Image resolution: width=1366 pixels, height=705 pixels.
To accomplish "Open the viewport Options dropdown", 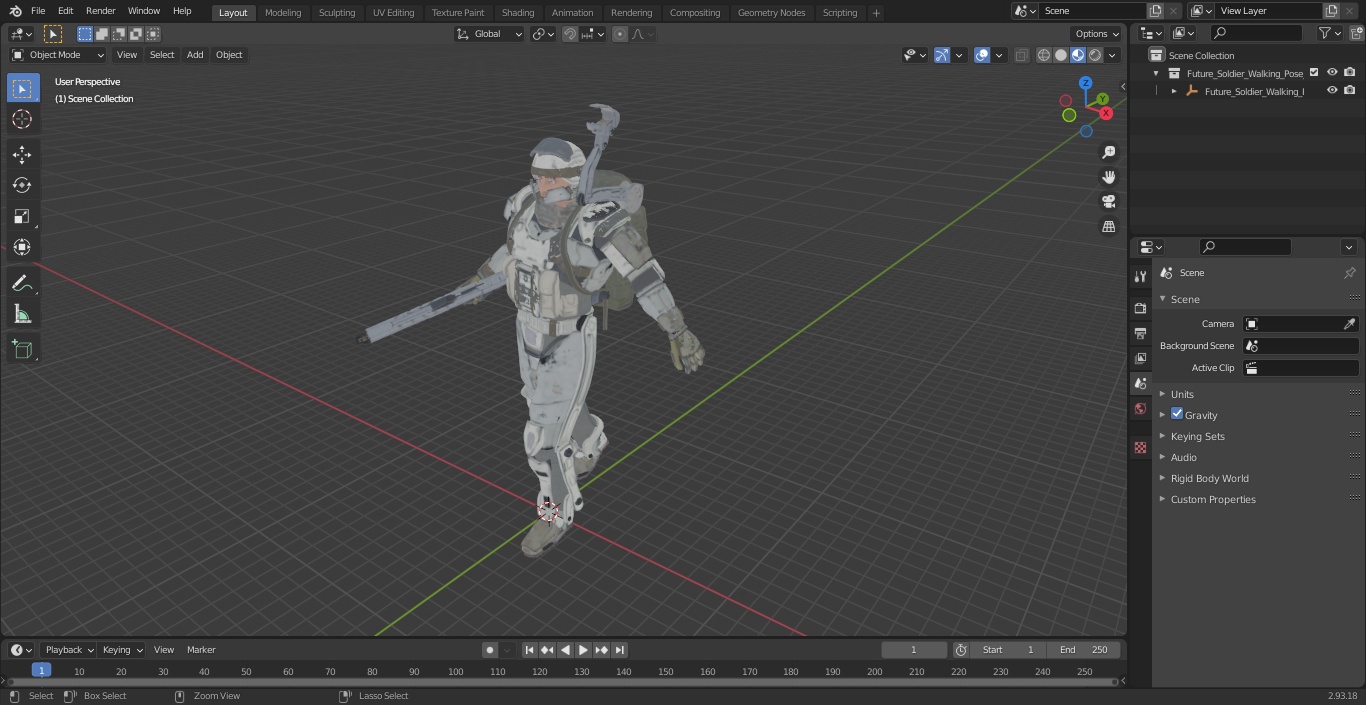I will click(1098, 34).
